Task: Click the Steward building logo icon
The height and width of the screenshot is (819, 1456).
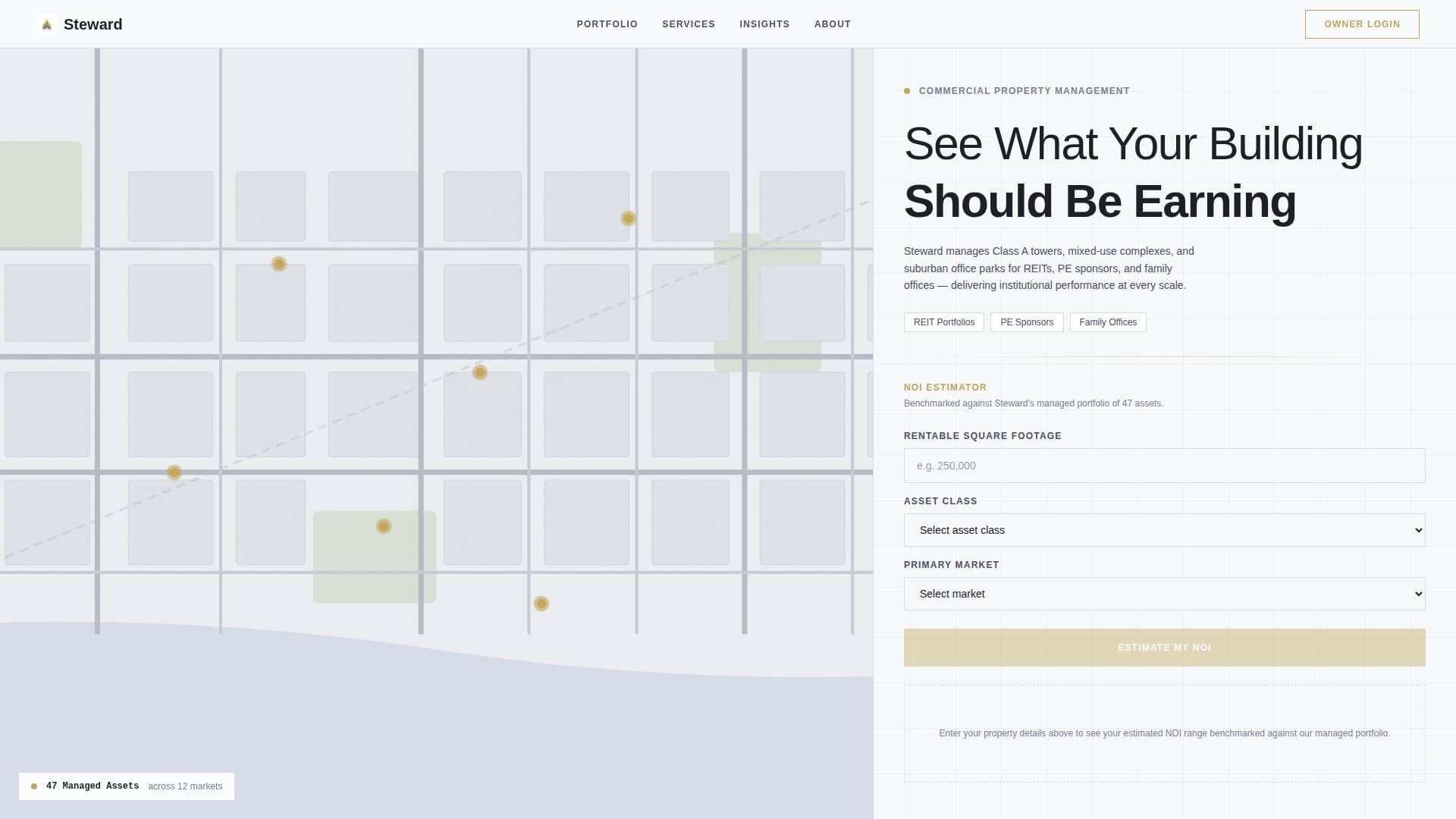Action: click(x=47, y=24)
